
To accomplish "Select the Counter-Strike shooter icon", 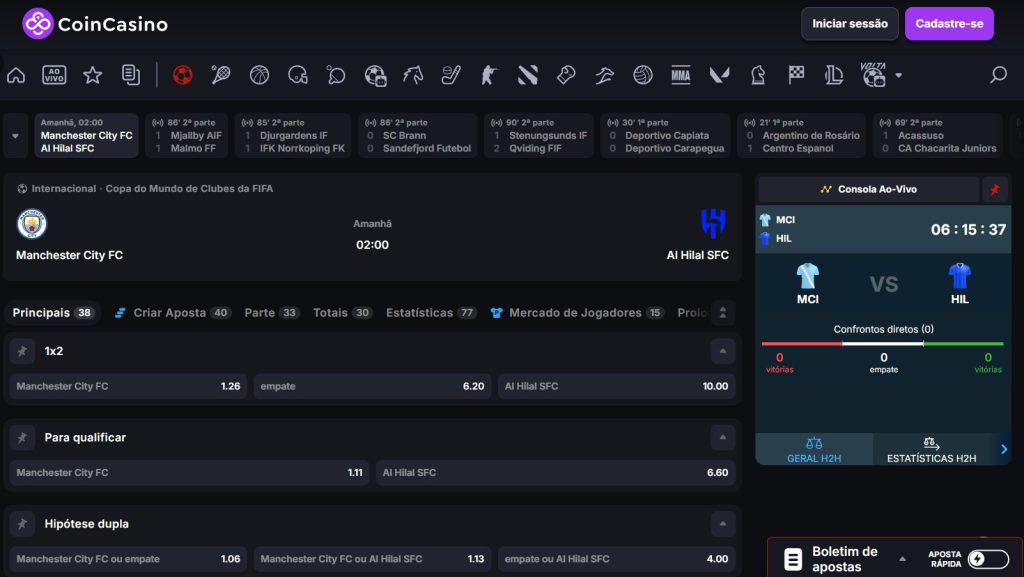I will point(489,76).
